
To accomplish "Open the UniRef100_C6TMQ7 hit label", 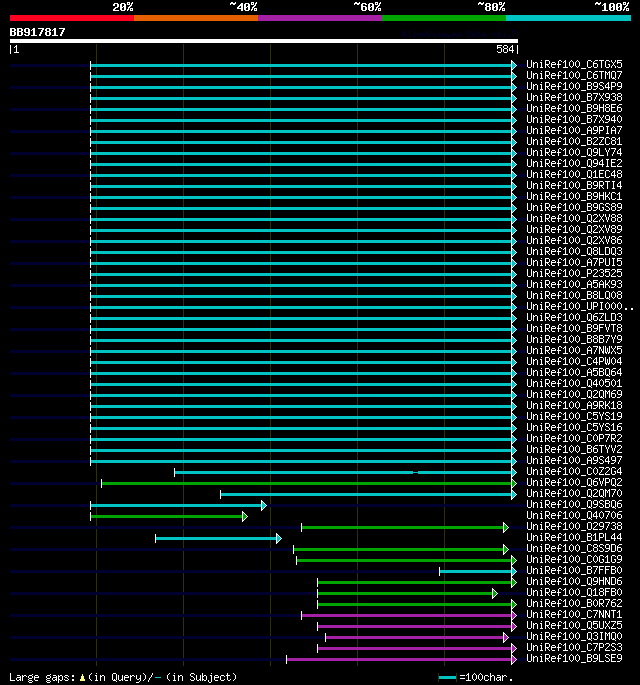I will [x=574, y=75].
